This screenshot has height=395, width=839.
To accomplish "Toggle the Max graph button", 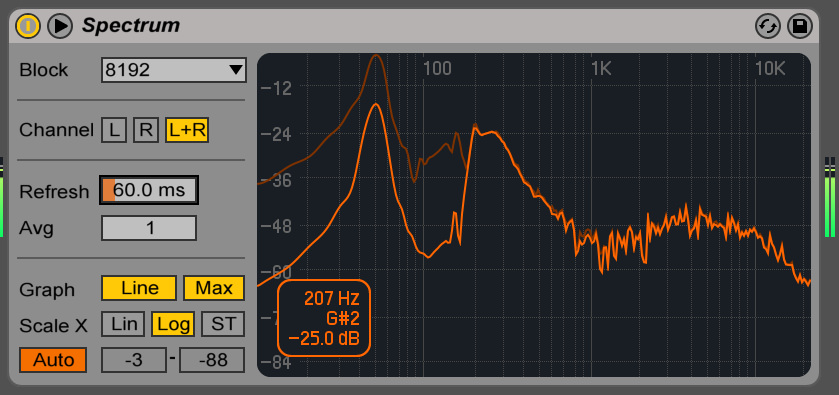I will 214,288.
